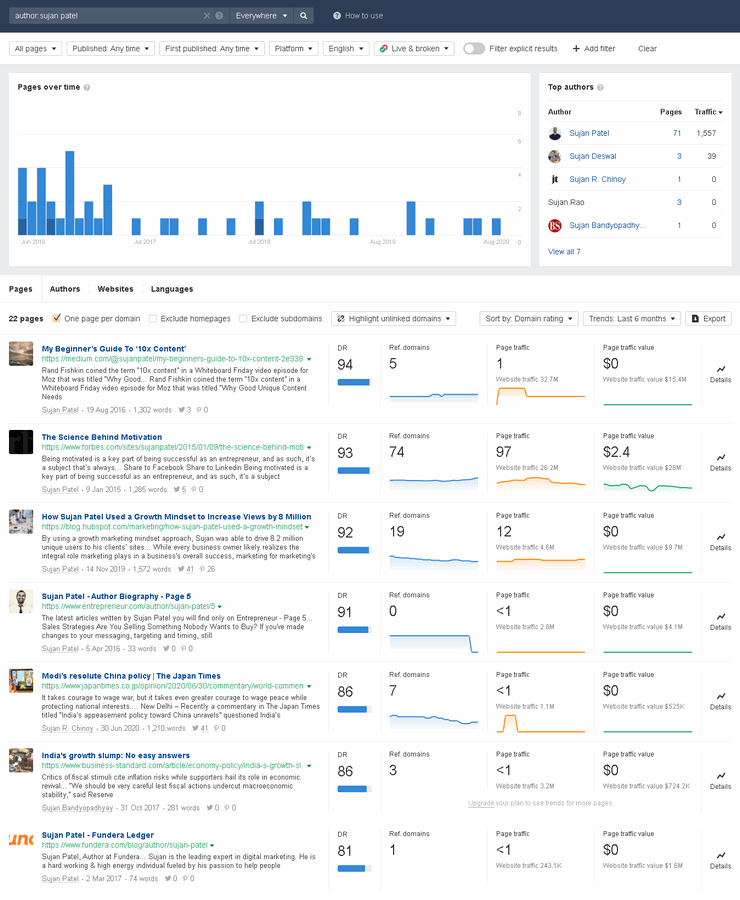Viewport: 740px width, 900px height.
Task: Toggle Filter explicit results switch
Action: tap(474, 49)
